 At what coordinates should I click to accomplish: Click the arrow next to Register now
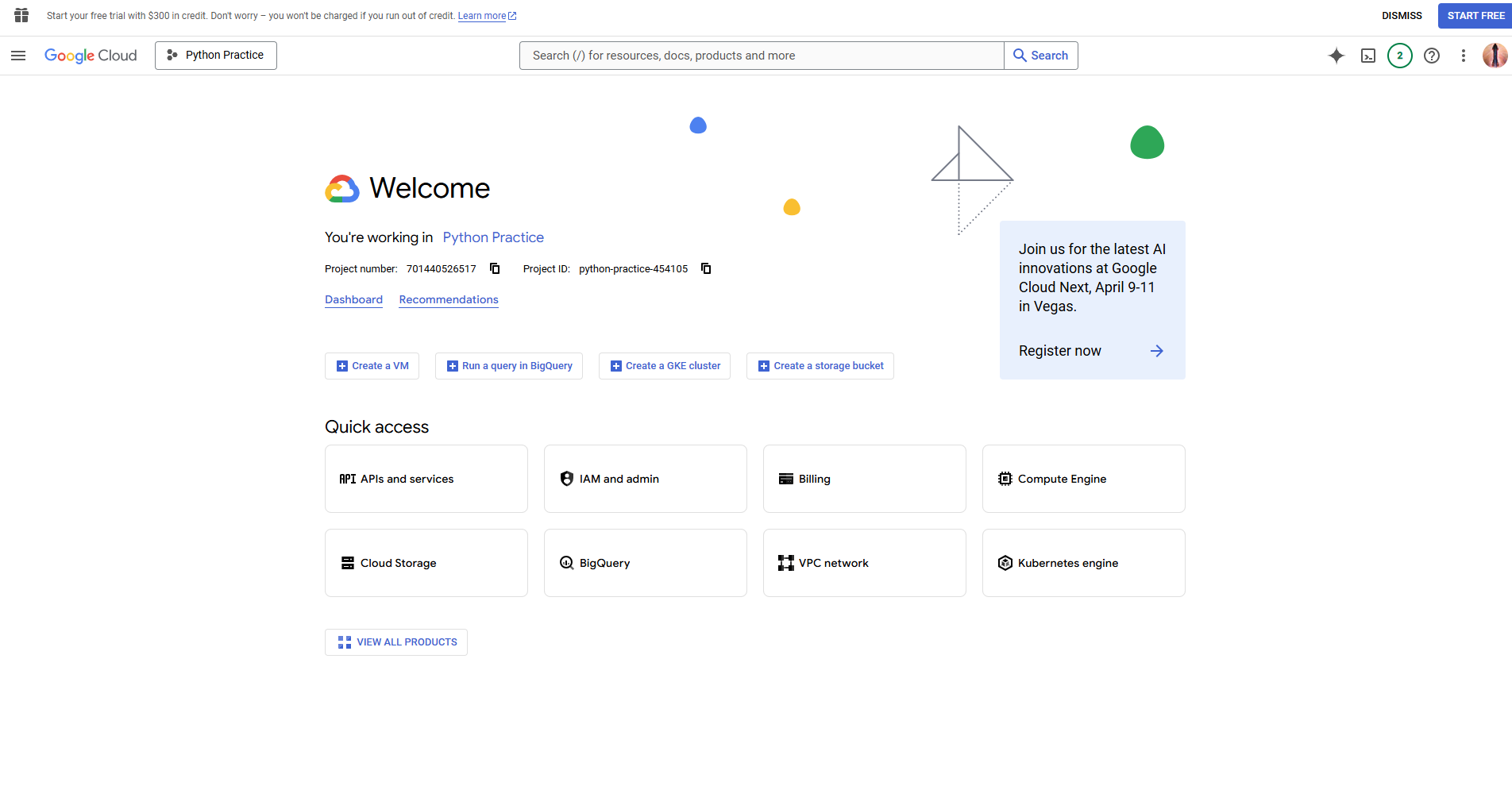[1157, 351]
